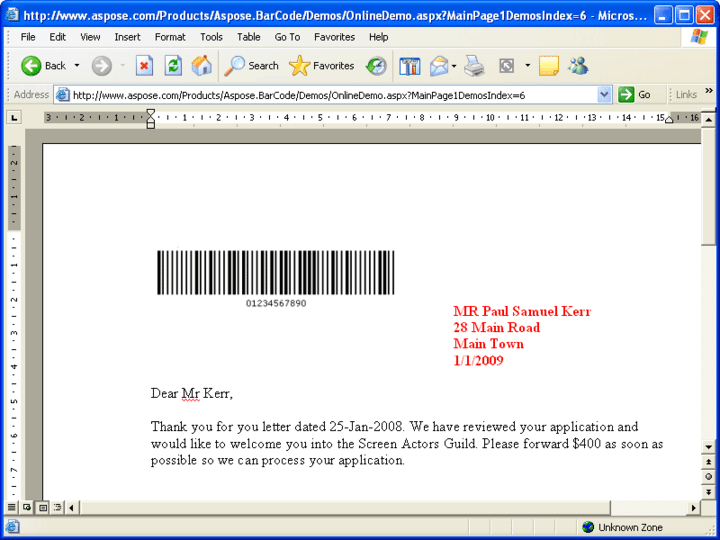
Task: Click the barcode number 01234567890
Action: (276, 304)
